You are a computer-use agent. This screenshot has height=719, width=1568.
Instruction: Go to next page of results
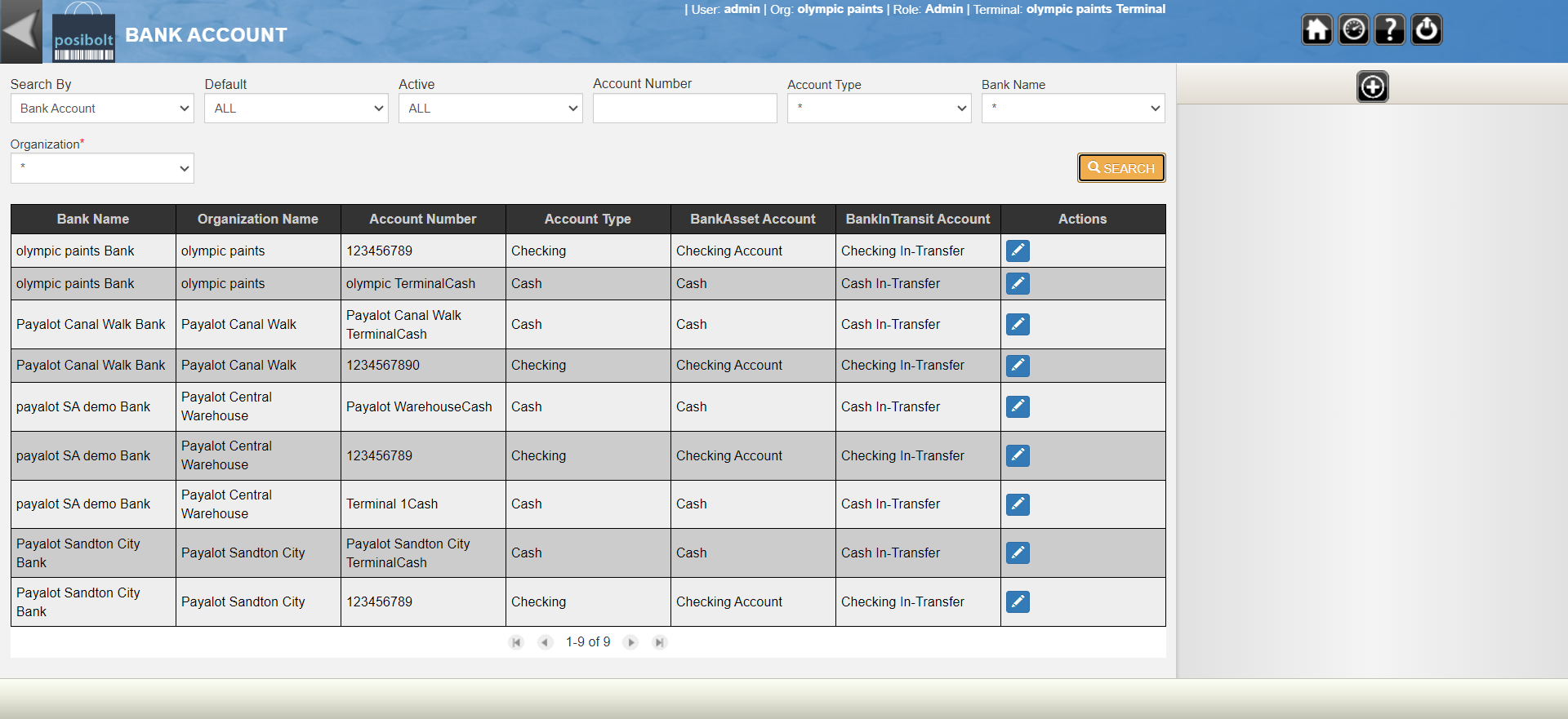tap(630, 642)
